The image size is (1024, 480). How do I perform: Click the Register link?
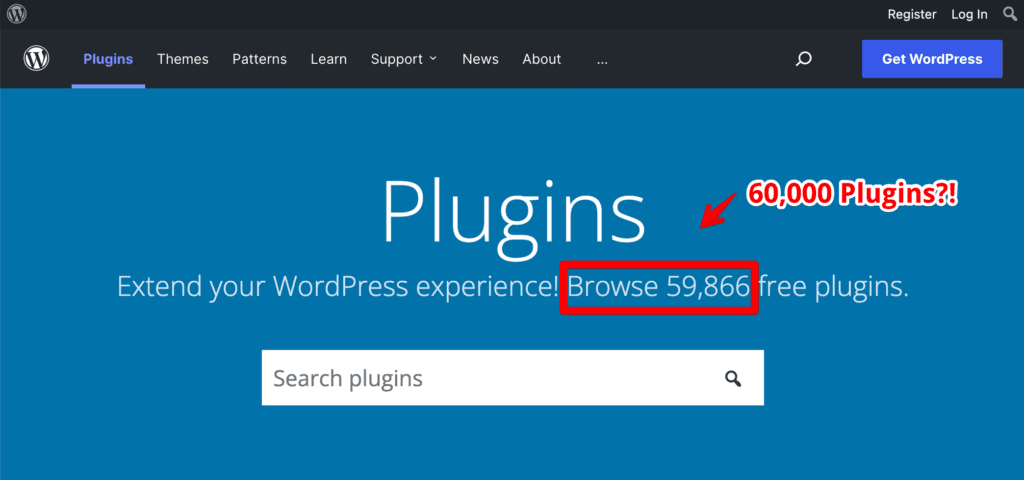912,14
